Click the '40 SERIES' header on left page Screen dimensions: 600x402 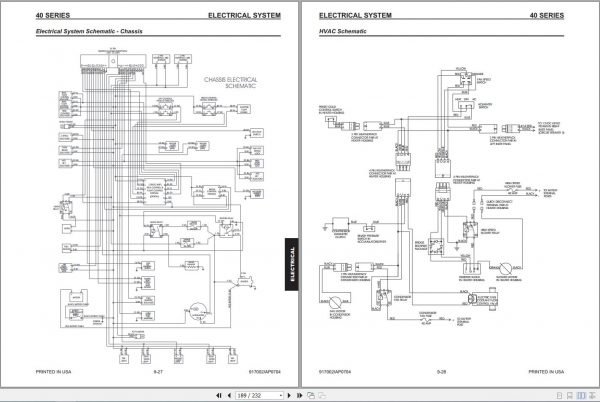(53, 16)
